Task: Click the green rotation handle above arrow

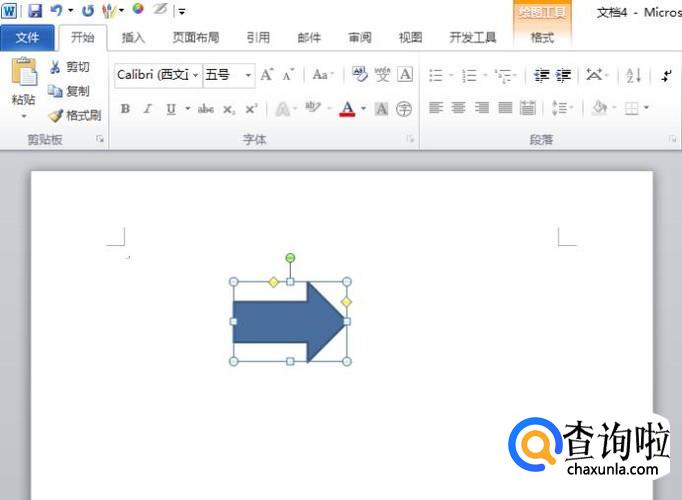Action: click(x=290, y=258)
